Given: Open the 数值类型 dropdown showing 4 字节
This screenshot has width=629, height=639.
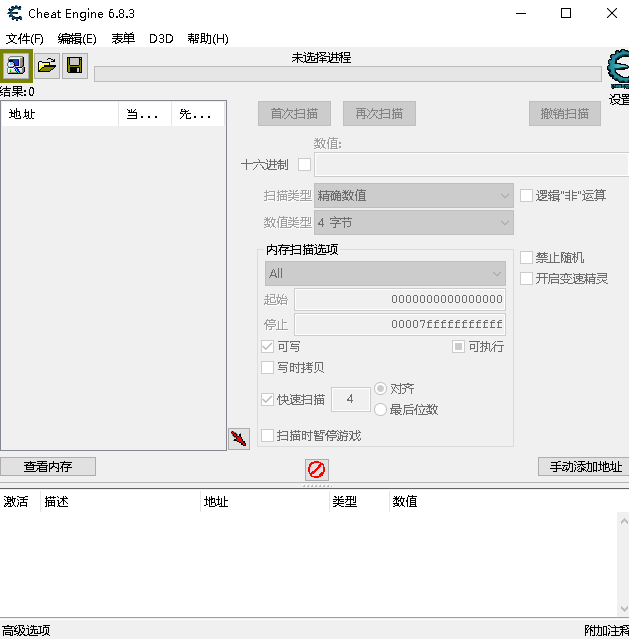Looking at the screenshot, I should [x=414, y=223].
